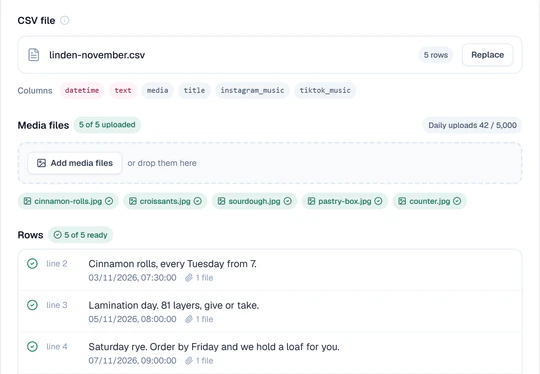Click the checkmark on pastry-box.jpg chip
The width and height of the screenshot is (540, 374).
378,201
